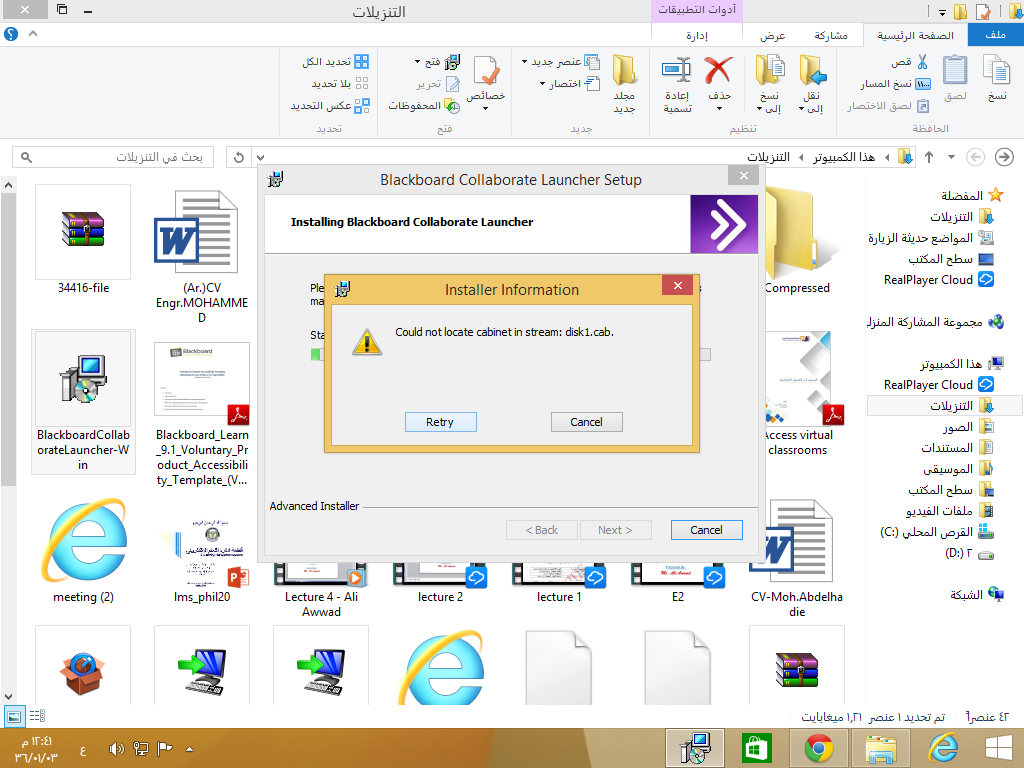Viewport: 1024px width, 768px height.
Task: Click the warning icon in the error dialog
Action: (366, 342)
